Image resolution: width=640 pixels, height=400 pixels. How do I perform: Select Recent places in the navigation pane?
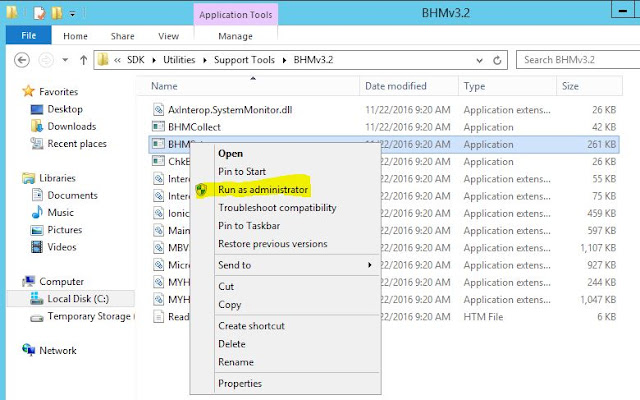(77, 144)
